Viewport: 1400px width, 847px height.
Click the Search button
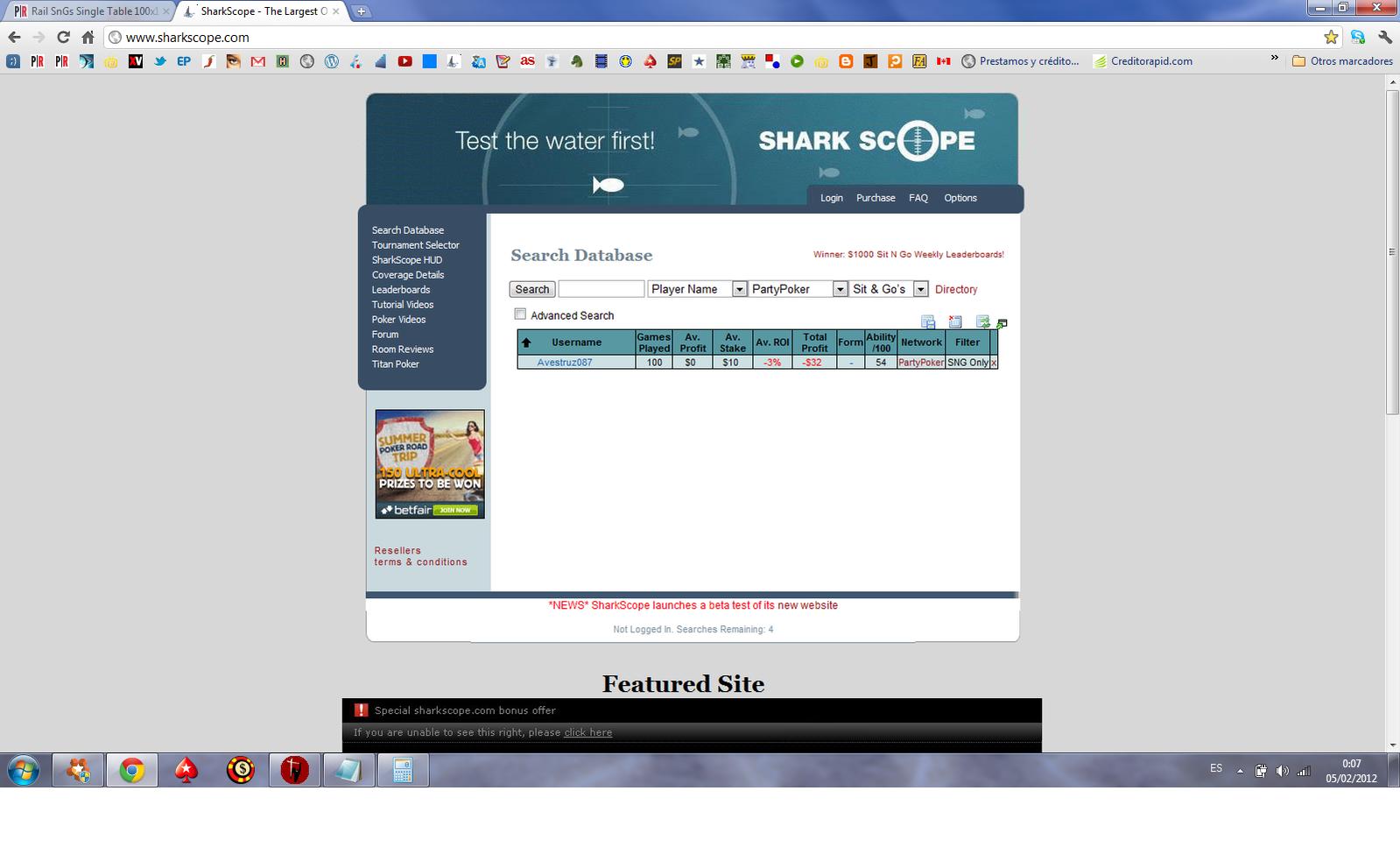pos(531,289)
